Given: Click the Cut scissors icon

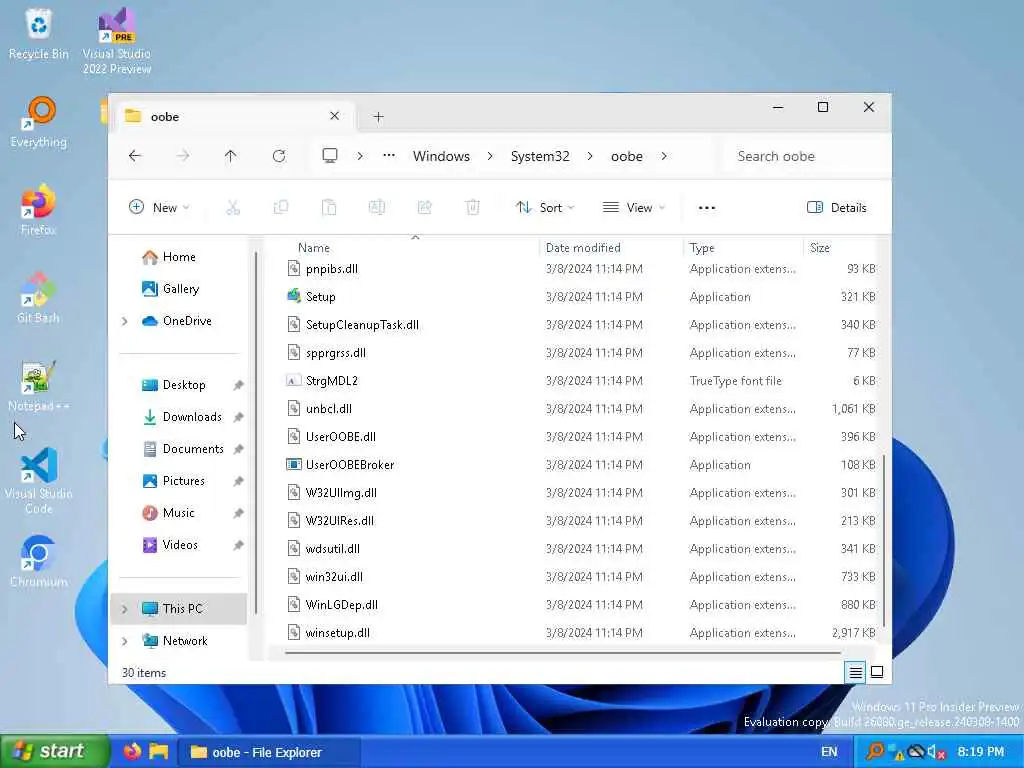Looking at the screenshot, I should (233, 208).
